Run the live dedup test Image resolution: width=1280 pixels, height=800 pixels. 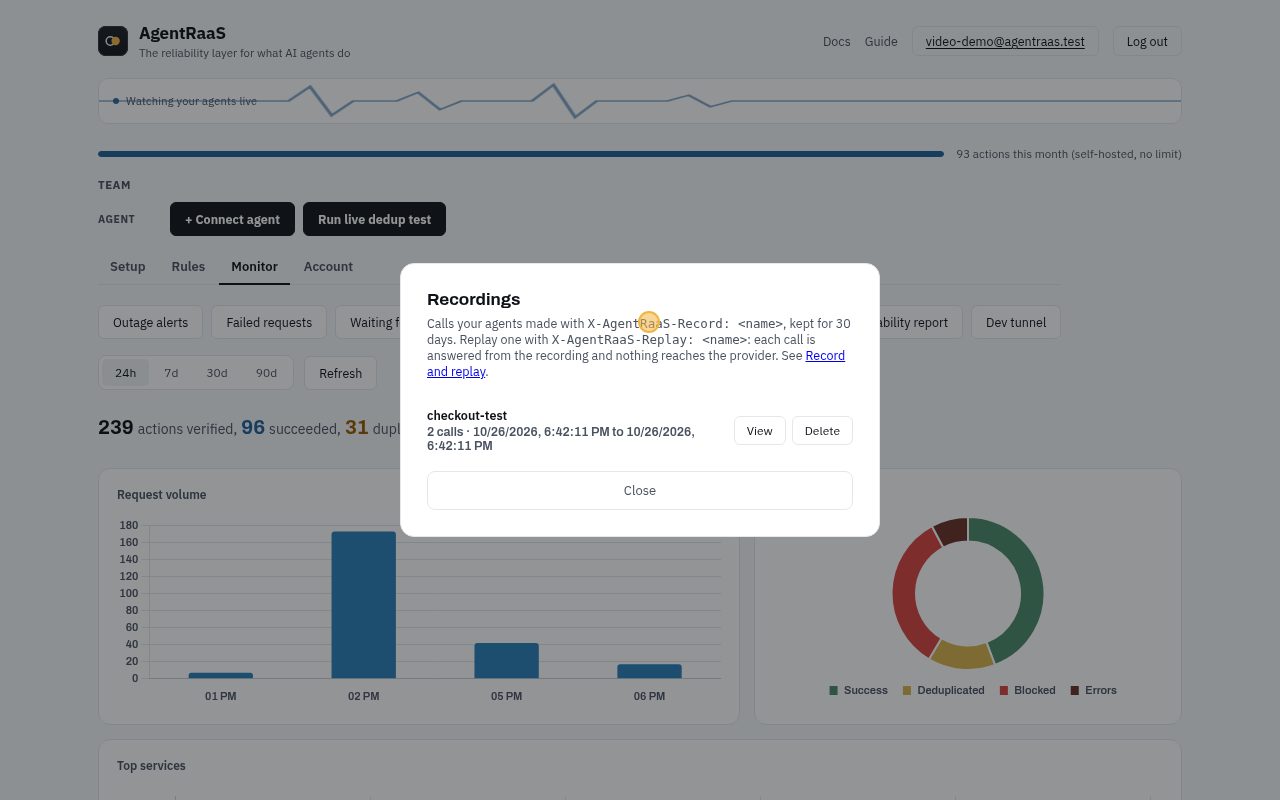tap(374, 220)
